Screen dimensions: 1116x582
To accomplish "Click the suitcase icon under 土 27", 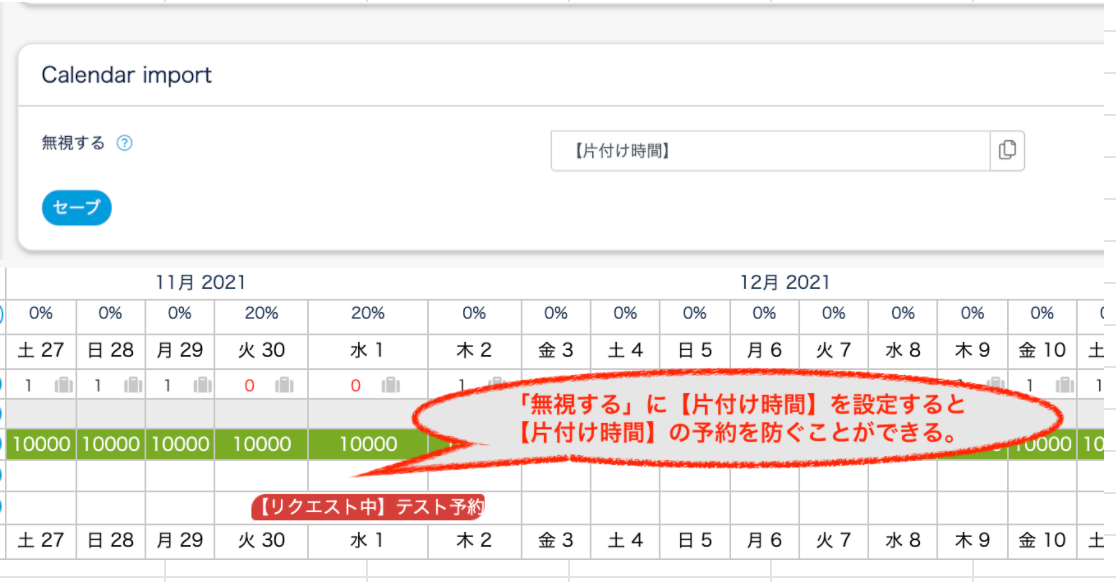I will [64, 385].
